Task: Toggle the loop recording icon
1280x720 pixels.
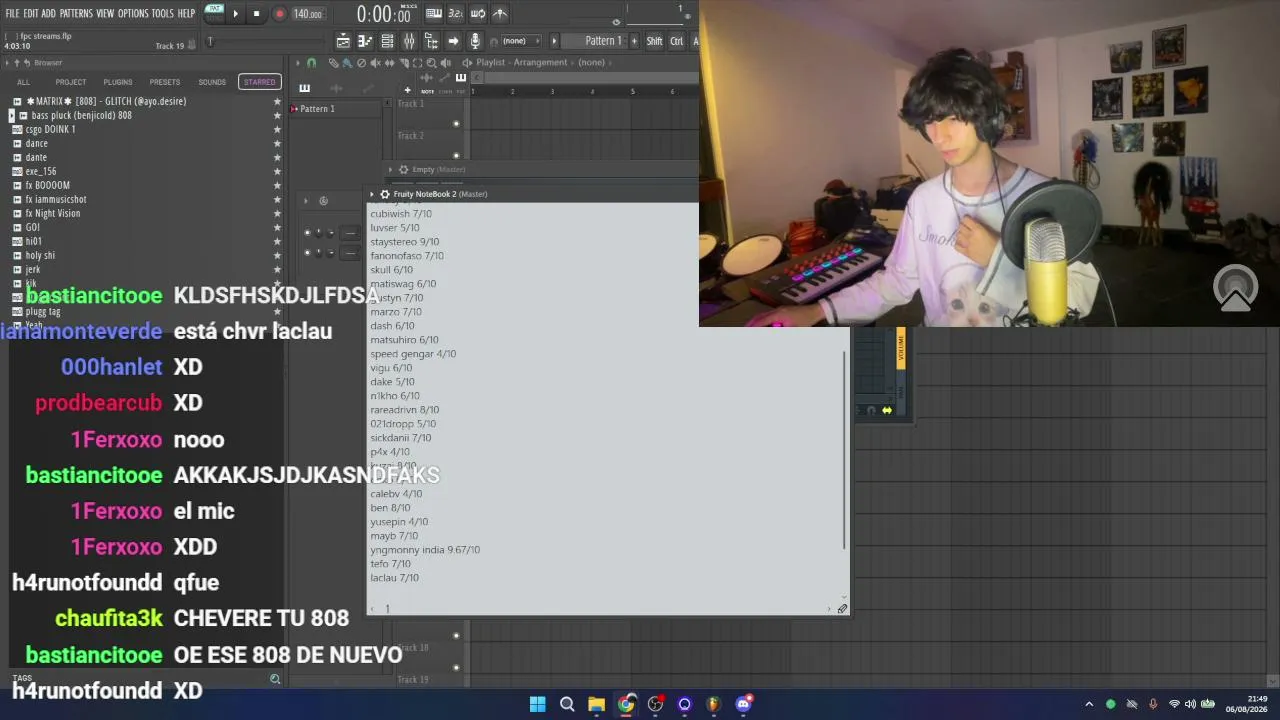Action: pos(478,14)
